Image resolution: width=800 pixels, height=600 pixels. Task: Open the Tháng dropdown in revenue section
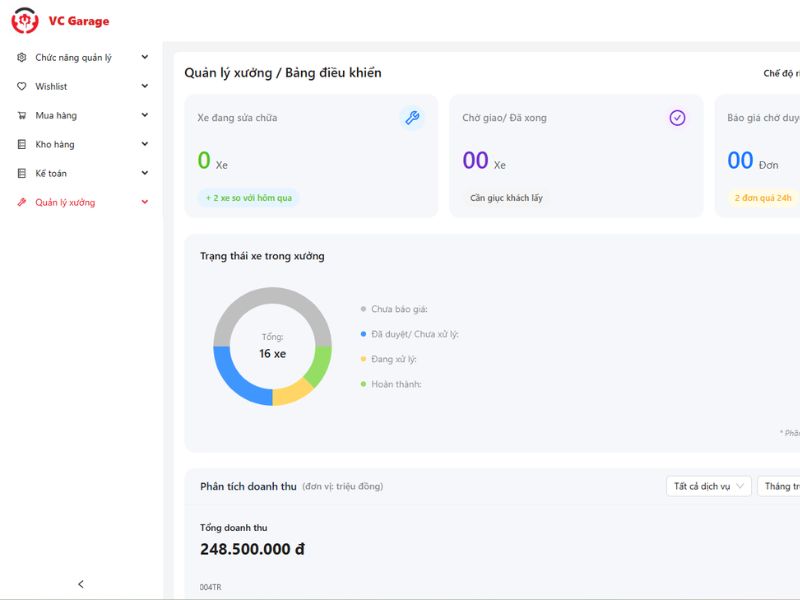[x=779, y=486]
